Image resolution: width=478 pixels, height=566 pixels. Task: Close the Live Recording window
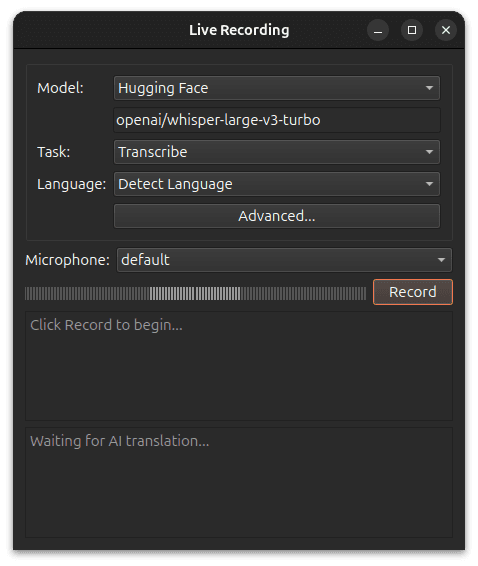coord(446,30)
